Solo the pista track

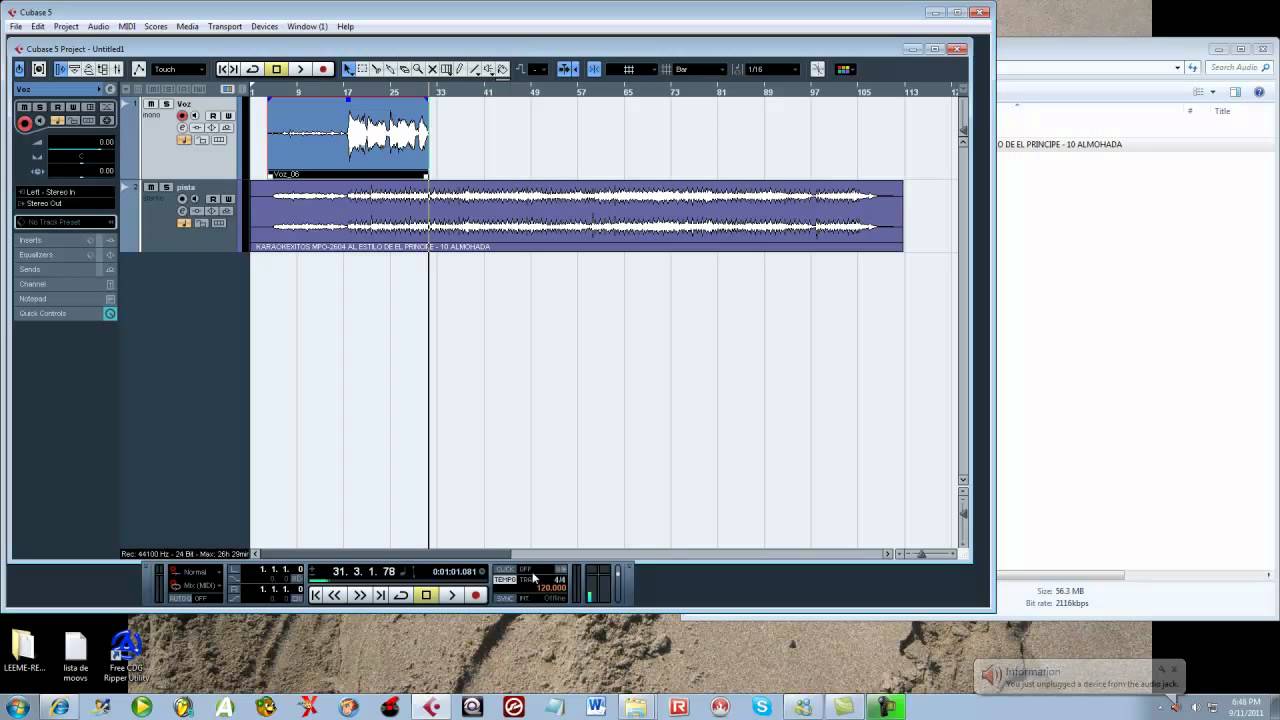[166, 187]
